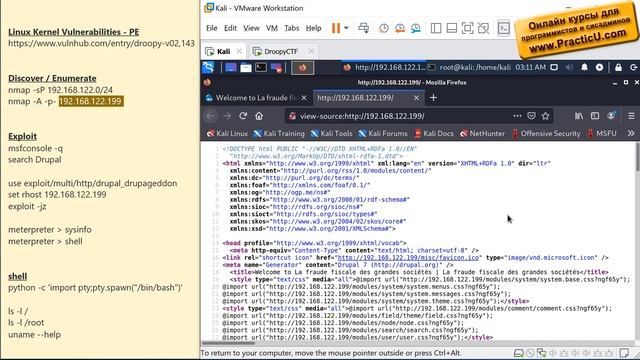
Task: Click the logout icon in Kali panel
Action: coord(633,67)
